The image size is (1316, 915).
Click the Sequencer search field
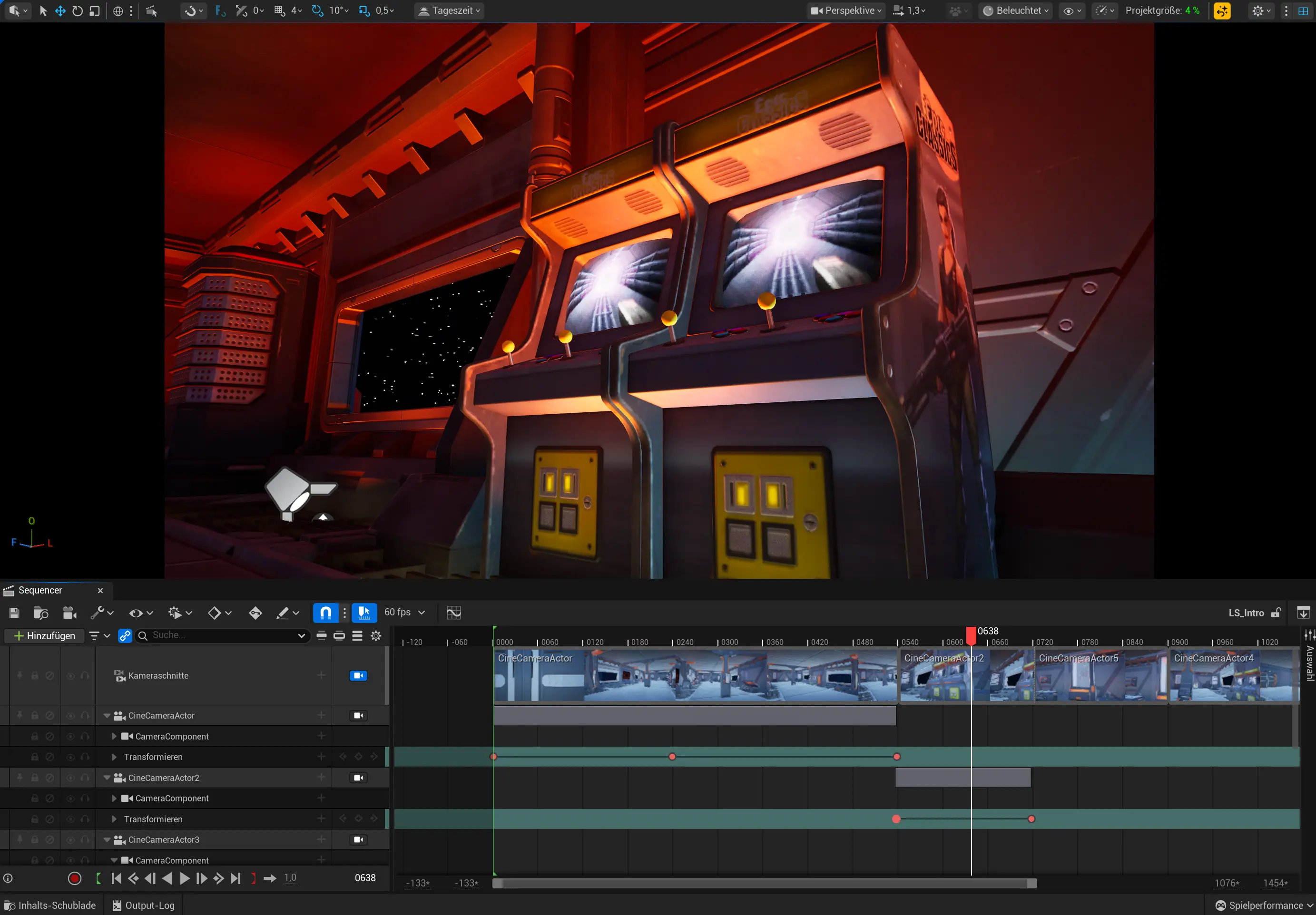click(x=222, y=635)
